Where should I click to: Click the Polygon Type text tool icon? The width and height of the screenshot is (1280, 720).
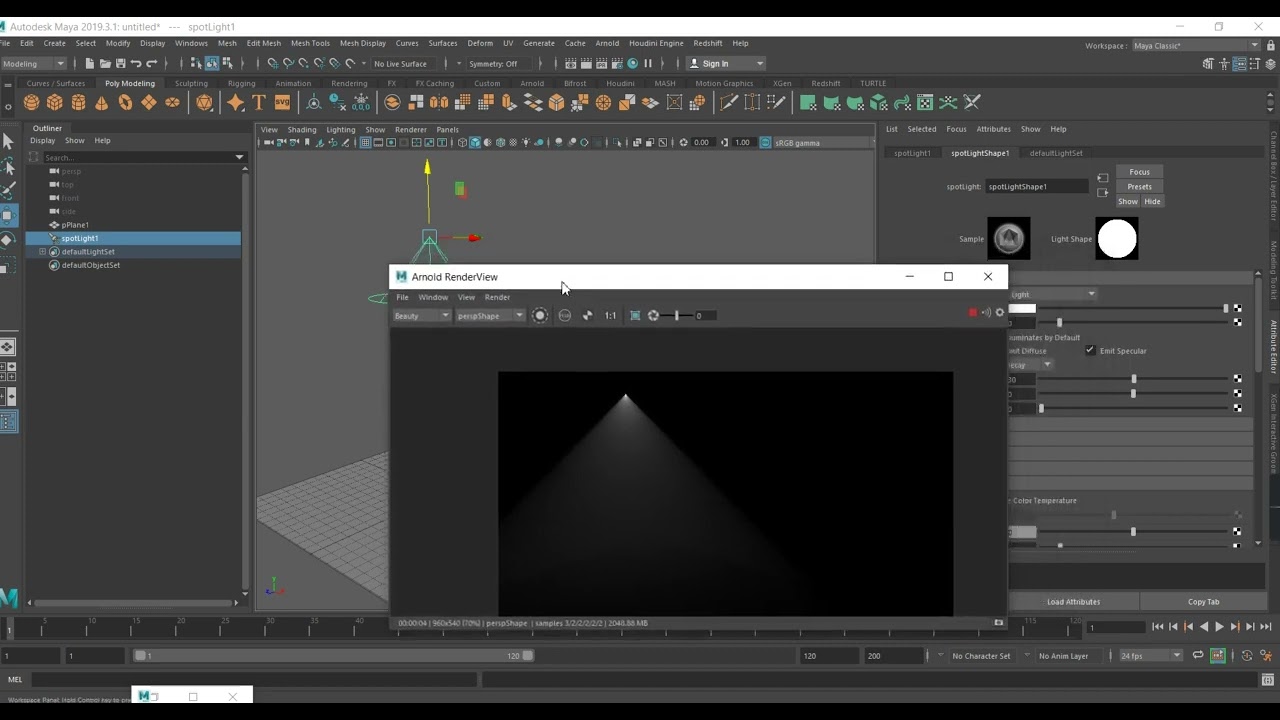pos(259,102)
